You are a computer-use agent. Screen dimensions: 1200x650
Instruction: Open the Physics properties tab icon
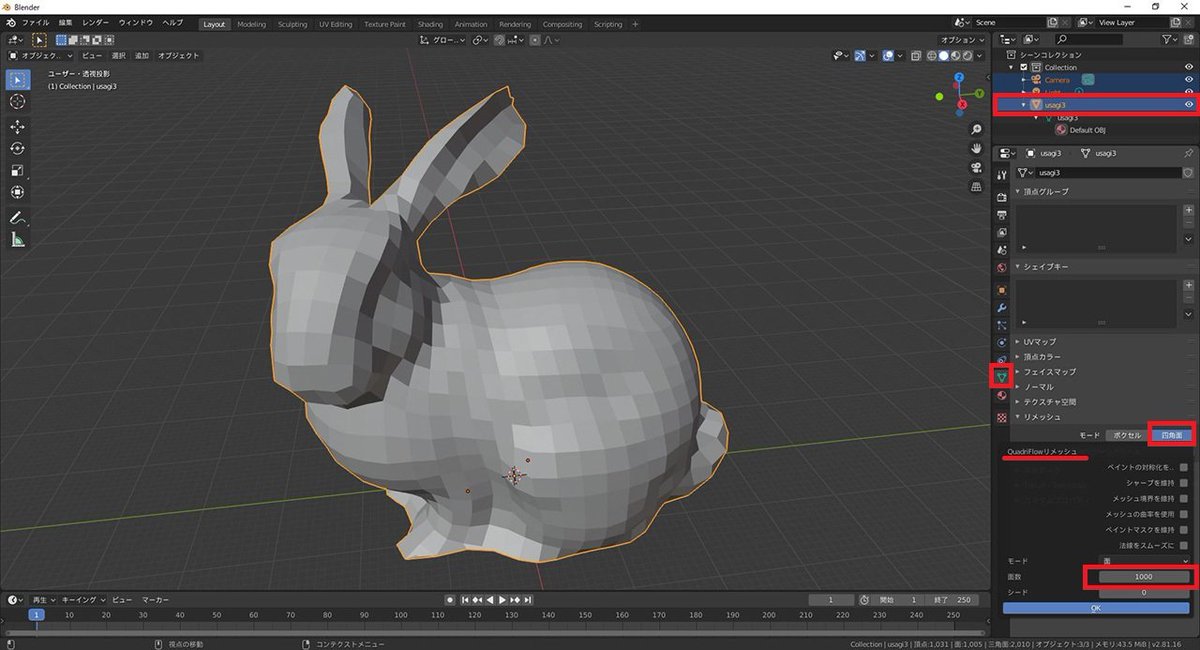coord(1001,342)
